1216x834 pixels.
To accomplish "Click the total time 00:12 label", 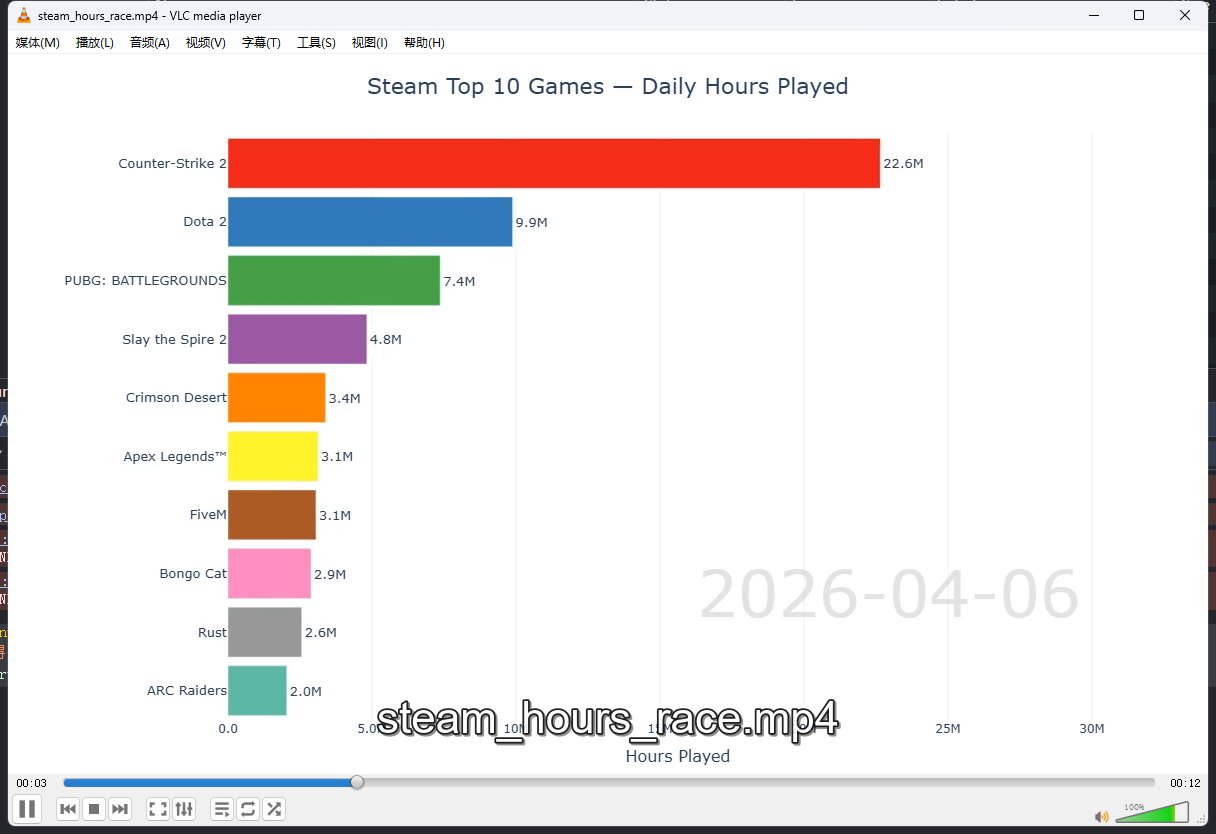I will [1185, 783].
